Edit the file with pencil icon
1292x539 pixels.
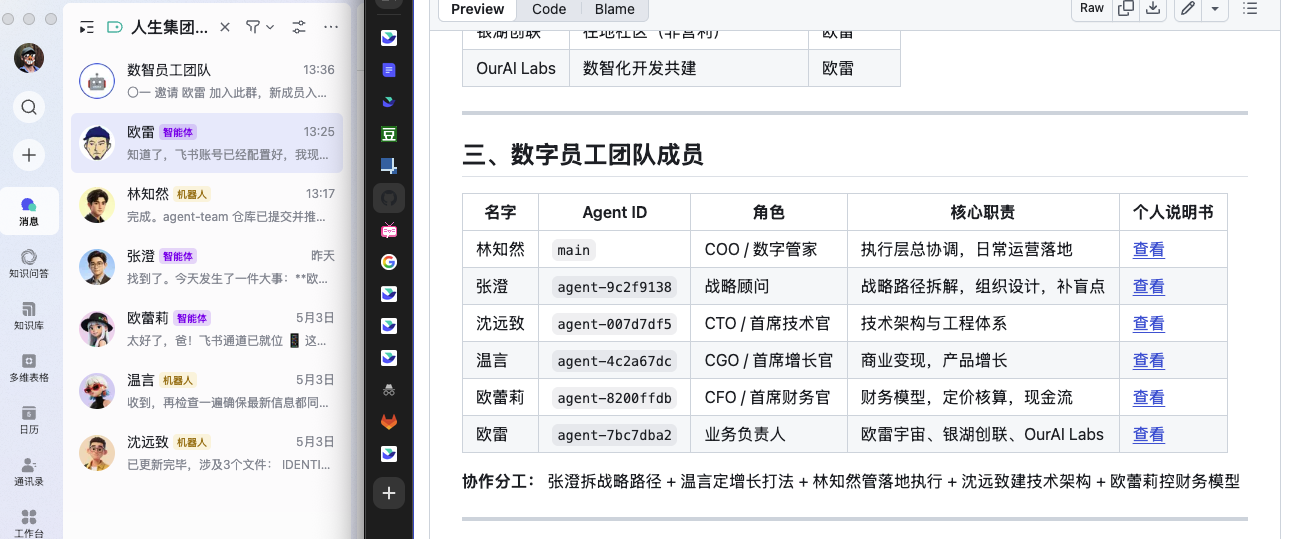click(x=1187, y=8)
